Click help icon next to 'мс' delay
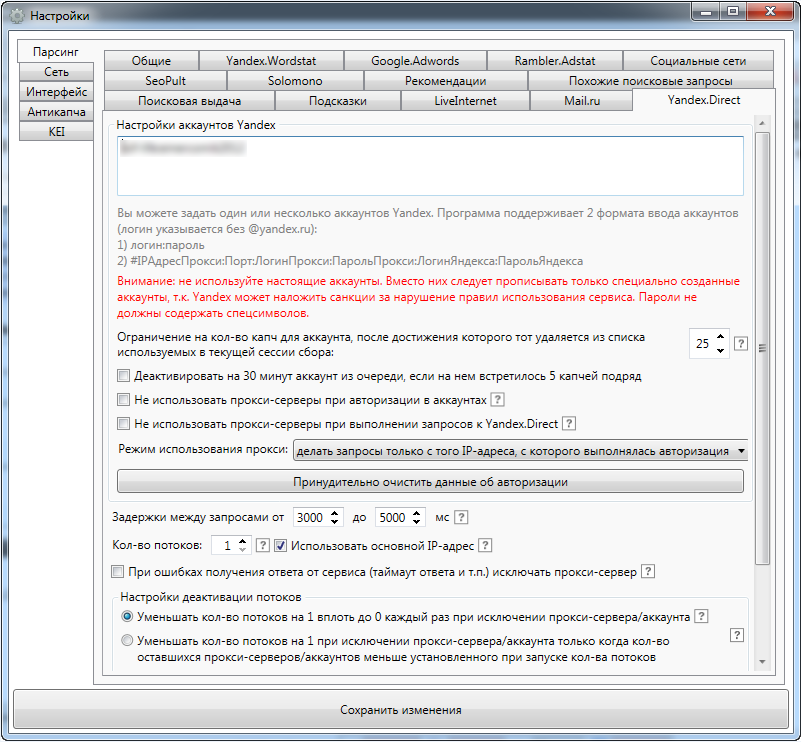 pos(461,517)
